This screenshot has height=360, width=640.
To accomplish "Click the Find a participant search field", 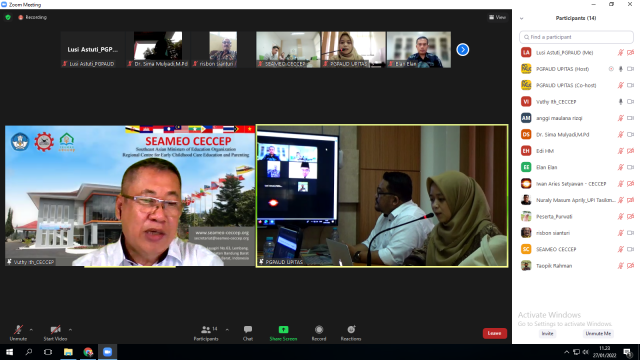I will pos(576,37).
